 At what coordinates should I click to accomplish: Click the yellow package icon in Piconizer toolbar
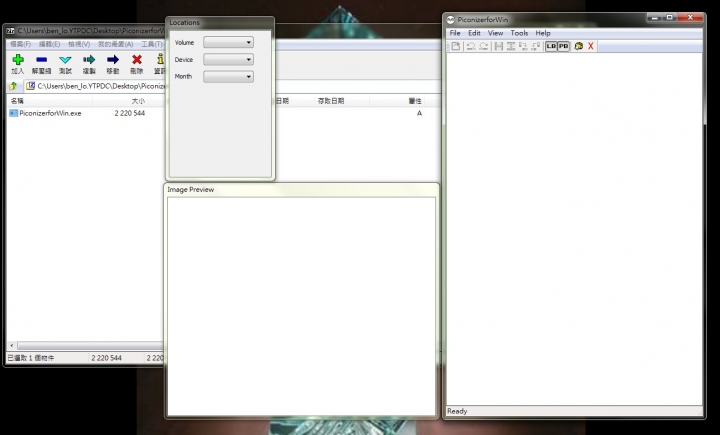(x=579, y=46)
